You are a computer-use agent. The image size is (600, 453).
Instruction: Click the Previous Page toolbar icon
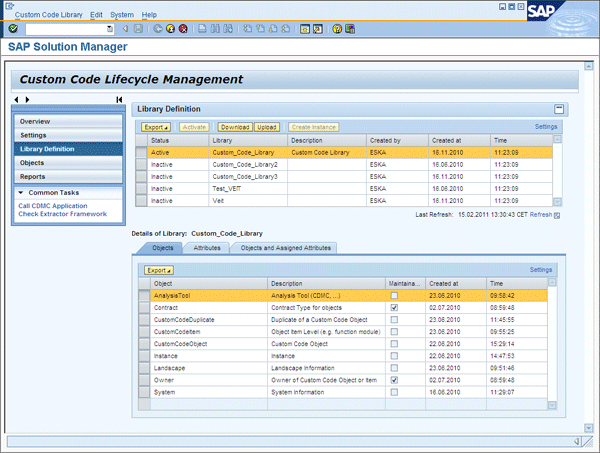pos(260,29)
